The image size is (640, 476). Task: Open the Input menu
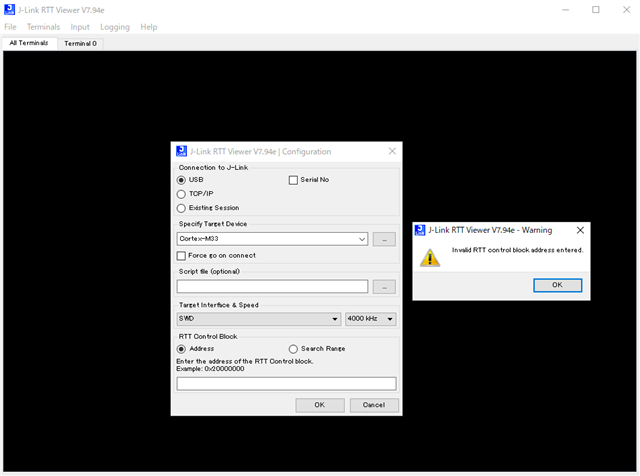[x=80, y=27]
